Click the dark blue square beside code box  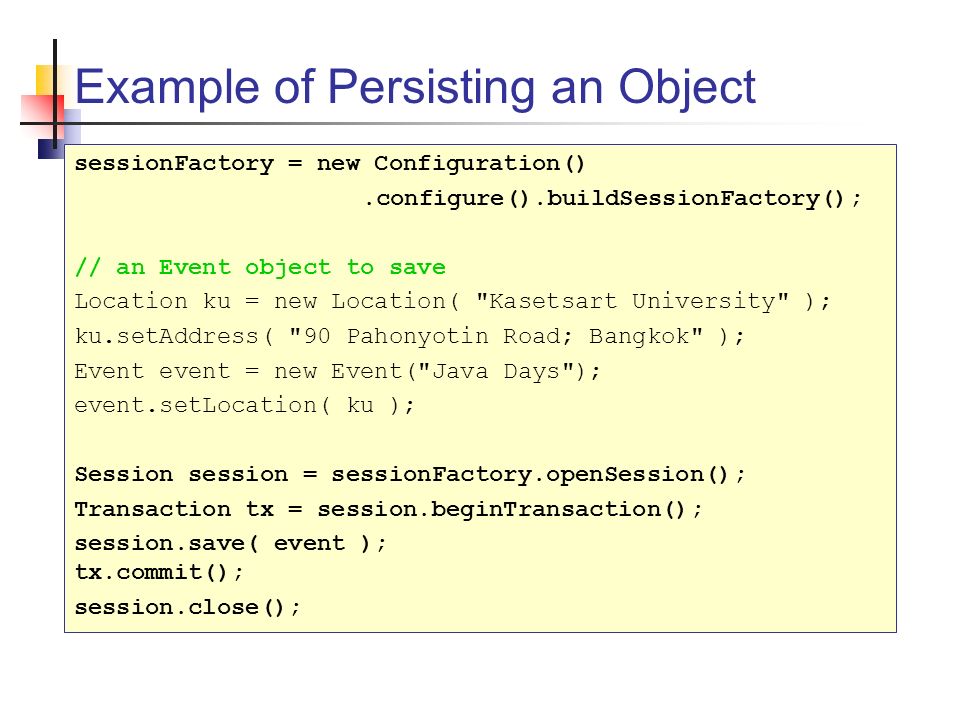[x=51, y=149]
